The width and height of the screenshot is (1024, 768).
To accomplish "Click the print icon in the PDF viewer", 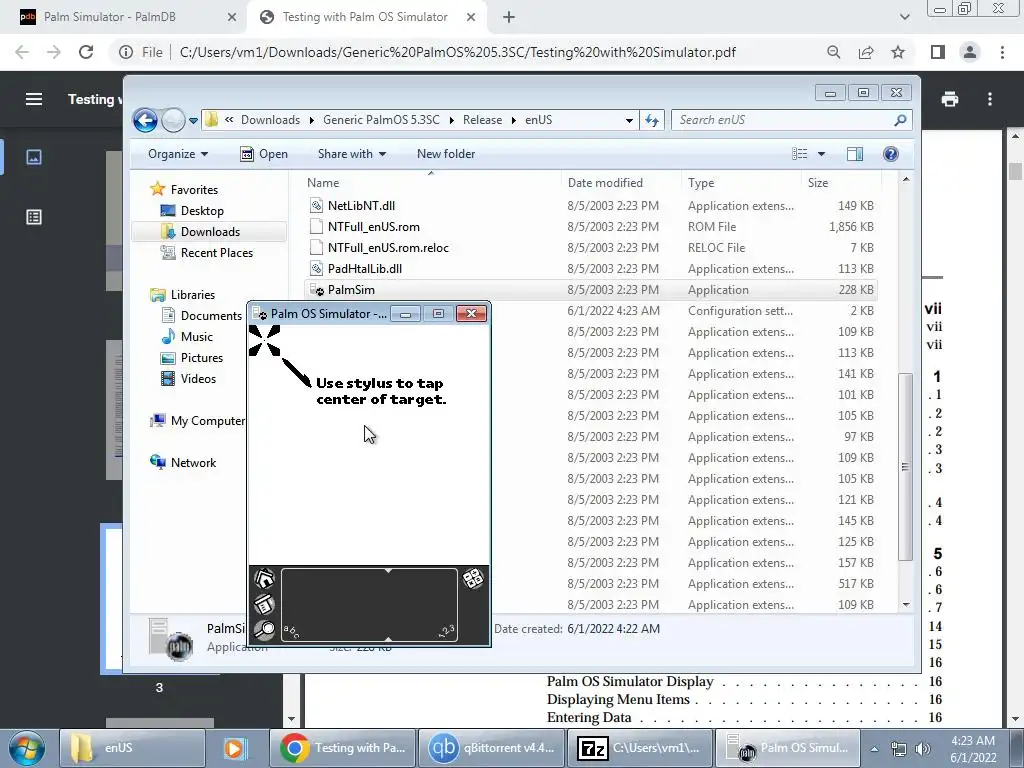I will [x=950, y=99].
